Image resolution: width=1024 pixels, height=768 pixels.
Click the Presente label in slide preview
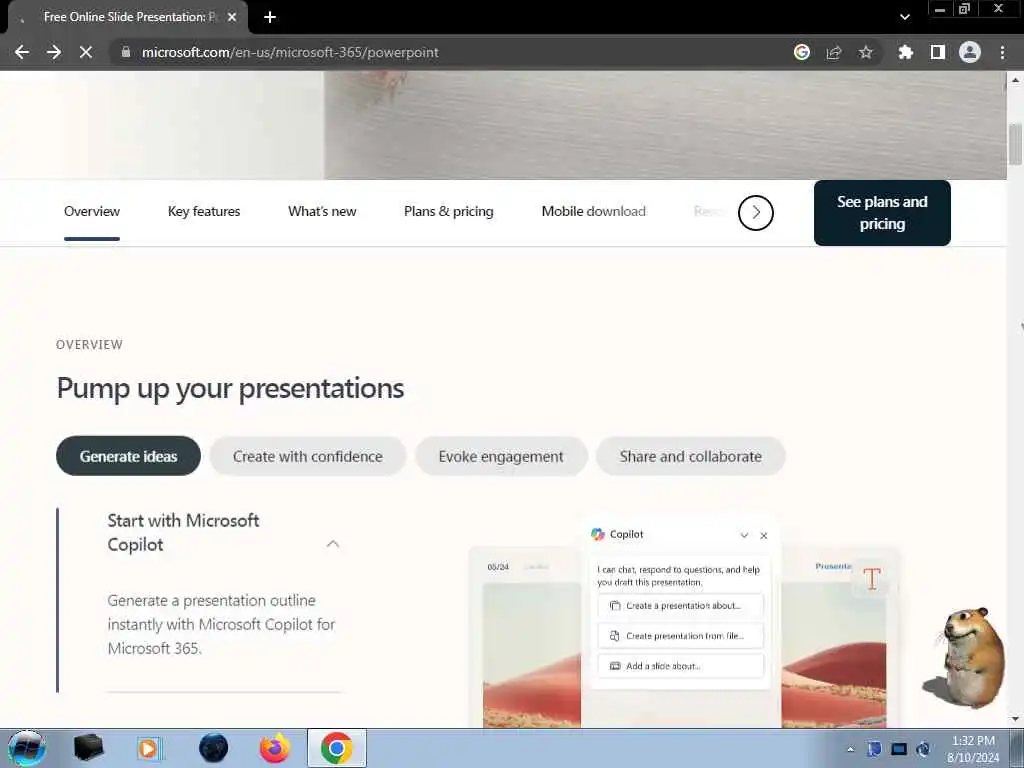pos(833,566)
